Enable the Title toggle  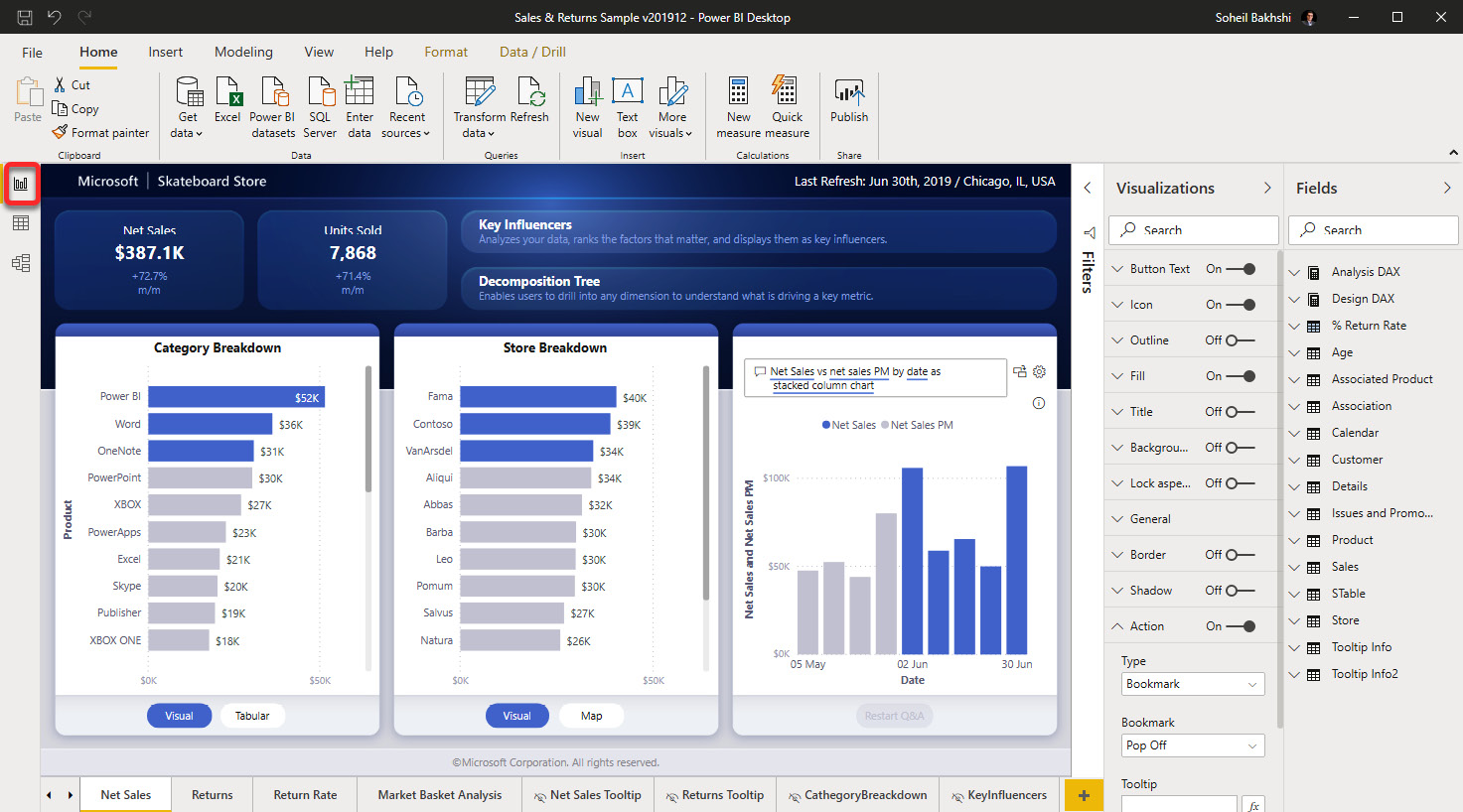tap(1241, 412)
